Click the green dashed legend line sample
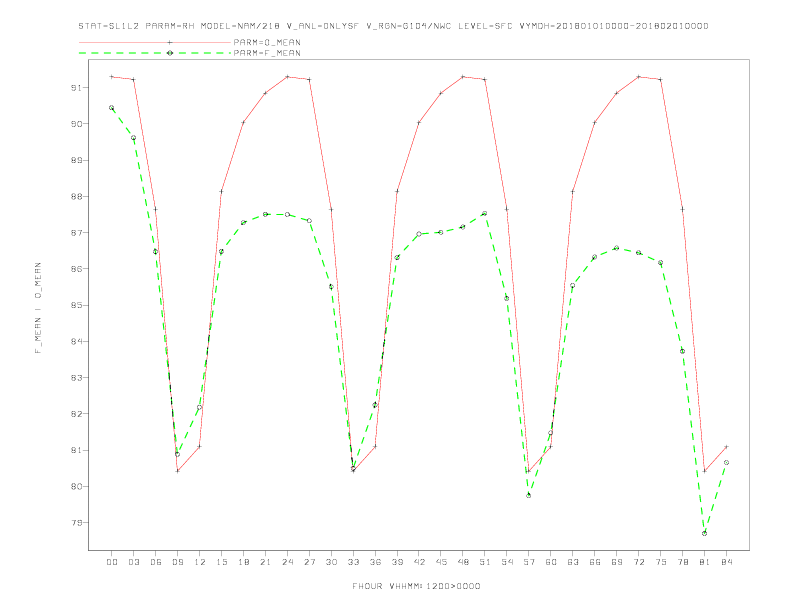 (155, 53)
